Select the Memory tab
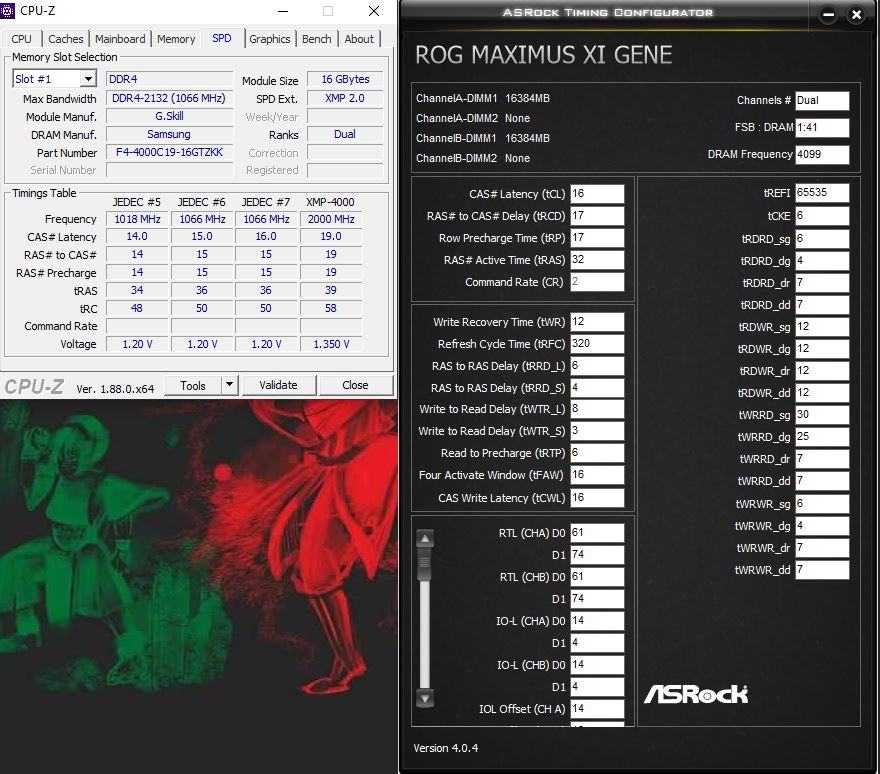880x774 pixels. coord(176,39)
